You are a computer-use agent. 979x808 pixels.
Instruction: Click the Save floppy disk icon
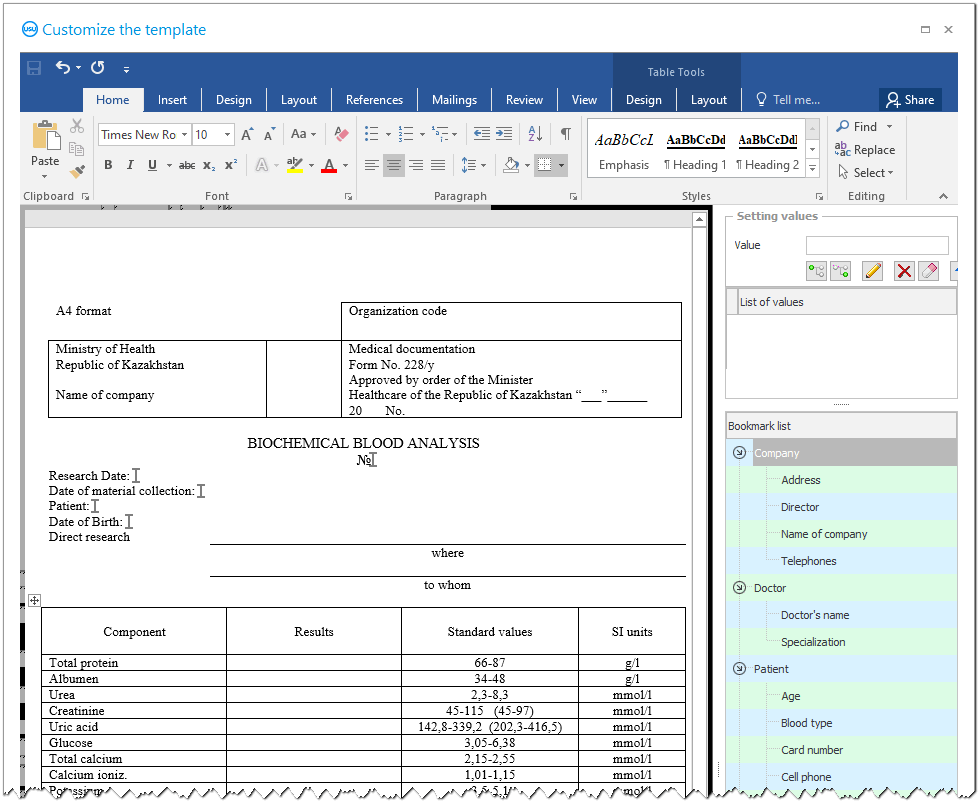[34, 69]
